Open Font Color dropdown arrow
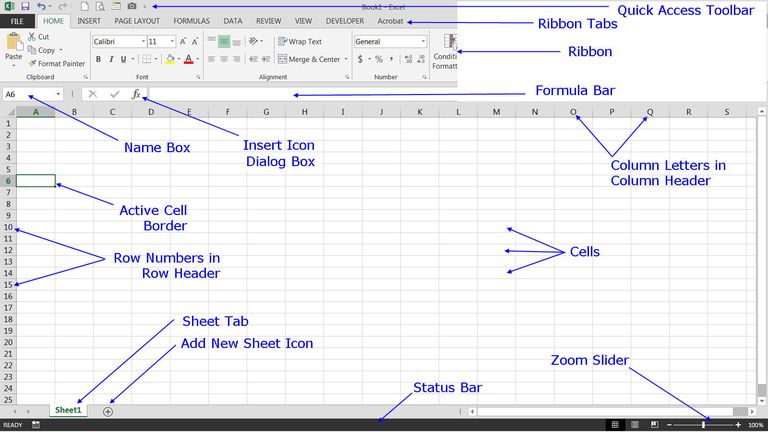The image size is (768, 432). click(x=198, y=59)
